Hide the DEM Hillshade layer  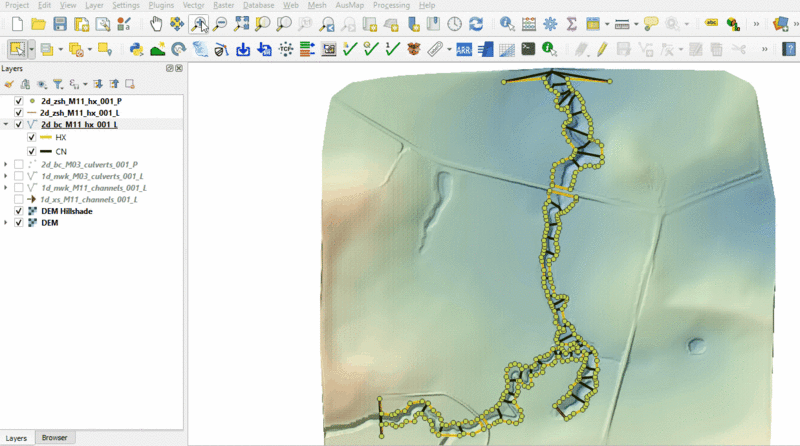(19, 211)
